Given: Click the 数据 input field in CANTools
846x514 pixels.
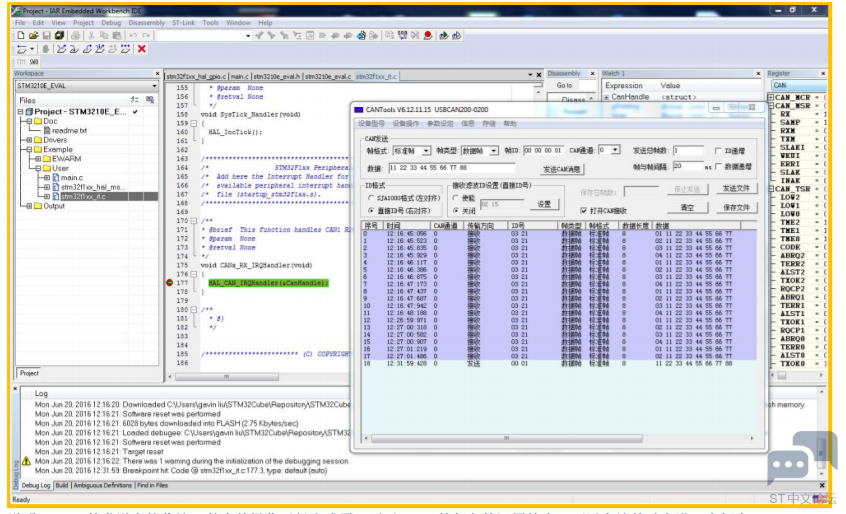Looking at the screenshot, I should (451, 168).
